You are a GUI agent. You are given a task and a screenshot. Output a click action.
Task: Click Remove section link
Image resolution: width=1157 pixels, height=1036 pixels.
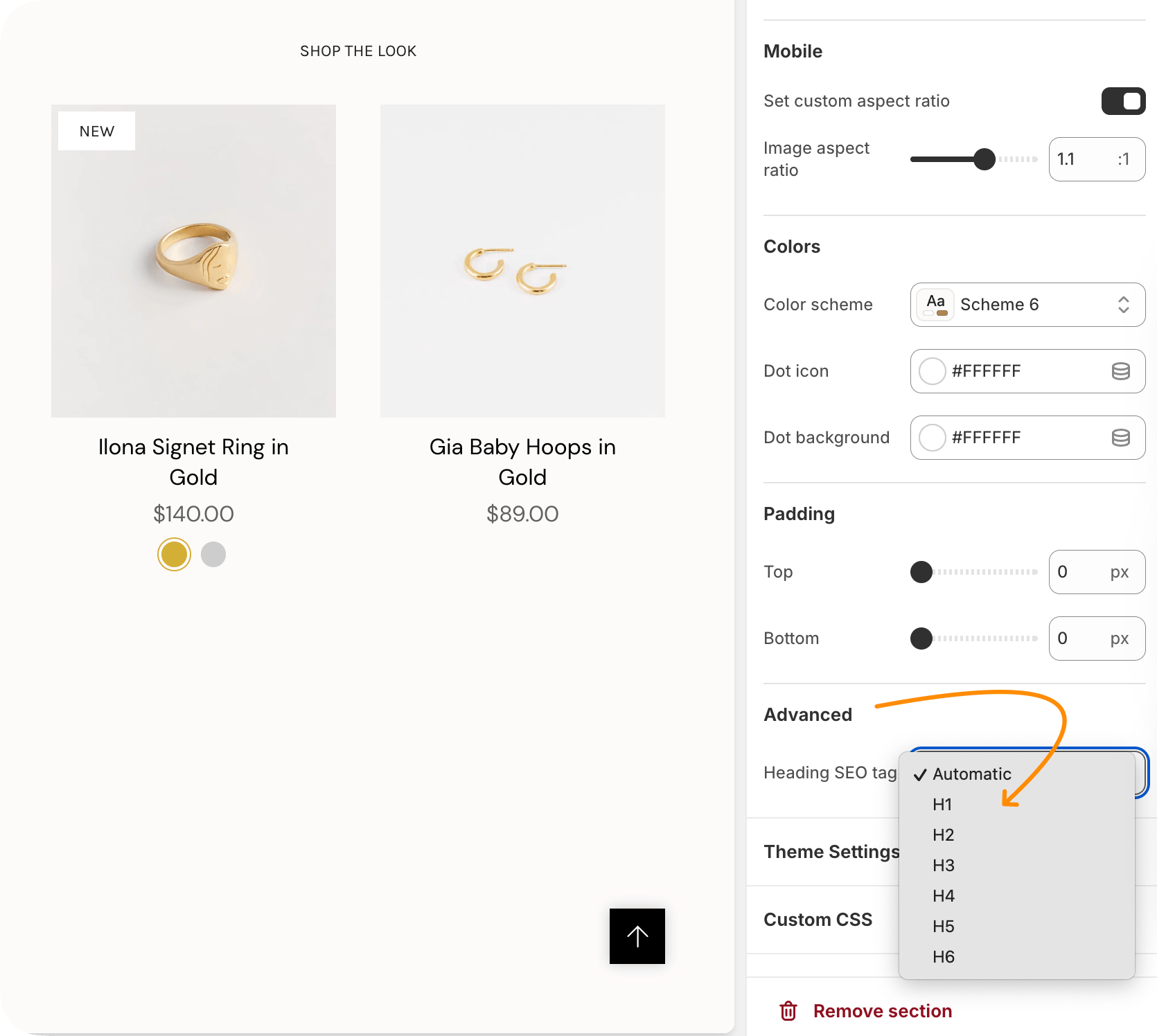[x=882, y=1011]
